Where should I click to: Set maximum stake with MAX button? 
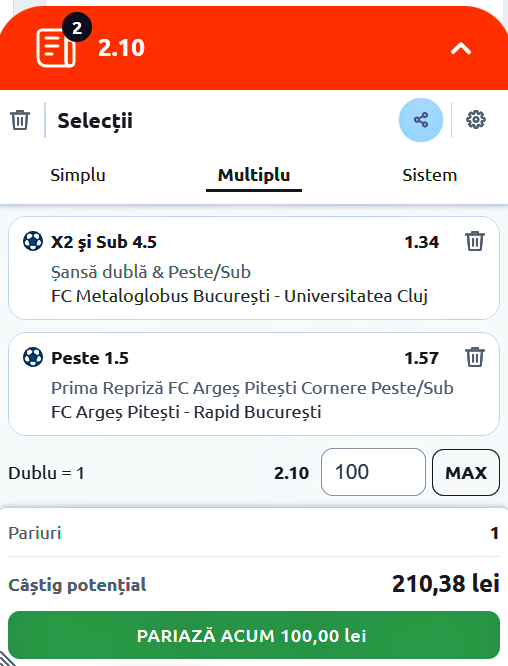466,472
